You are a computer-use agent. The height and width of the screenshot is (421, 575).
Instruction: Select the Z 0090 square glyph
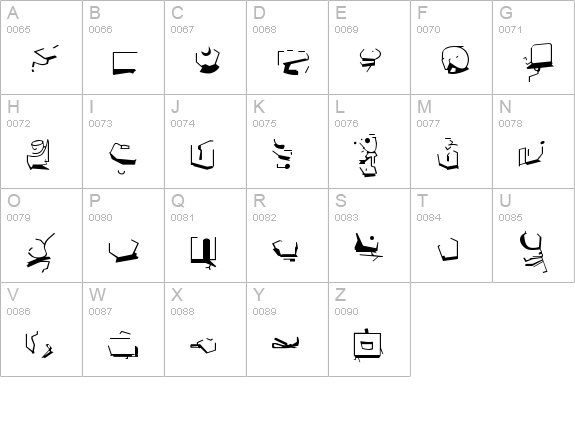click(x=367, y=345)
